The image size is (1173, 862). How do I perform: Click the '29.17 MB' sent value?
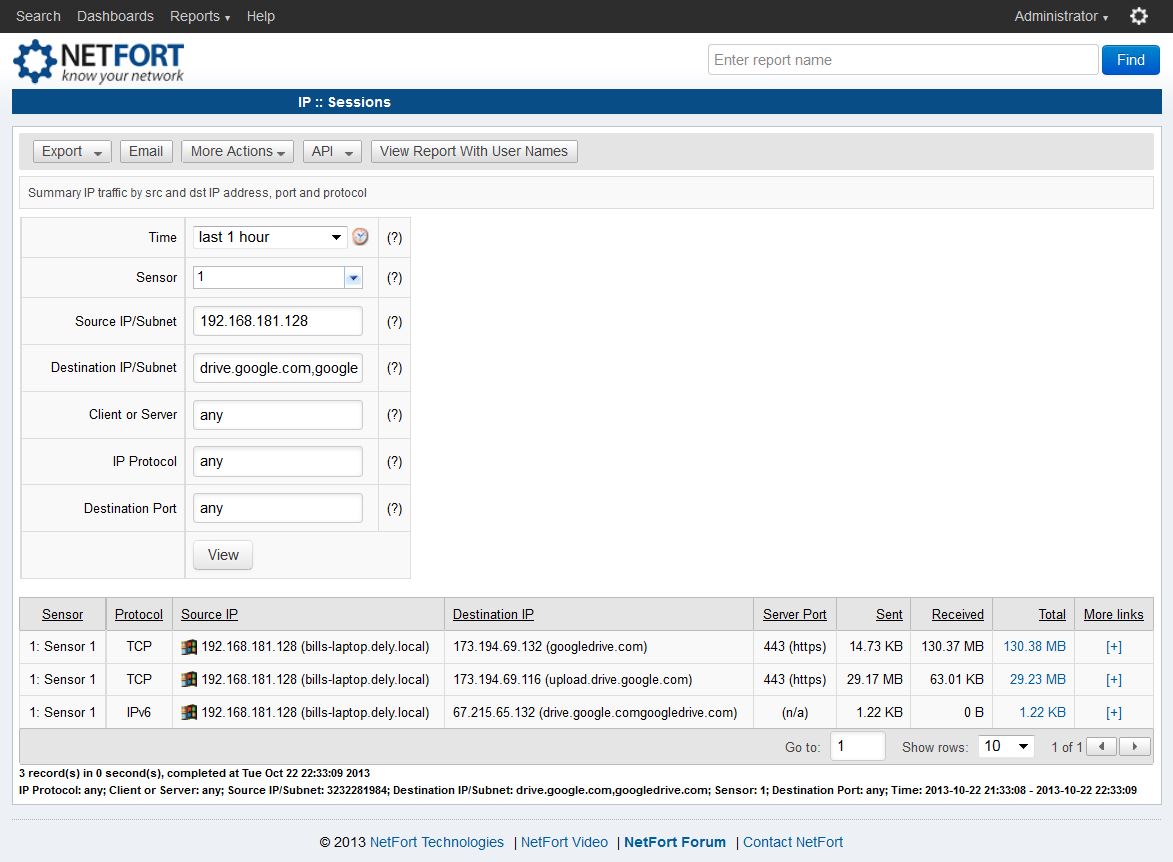(x=875, y=679)
